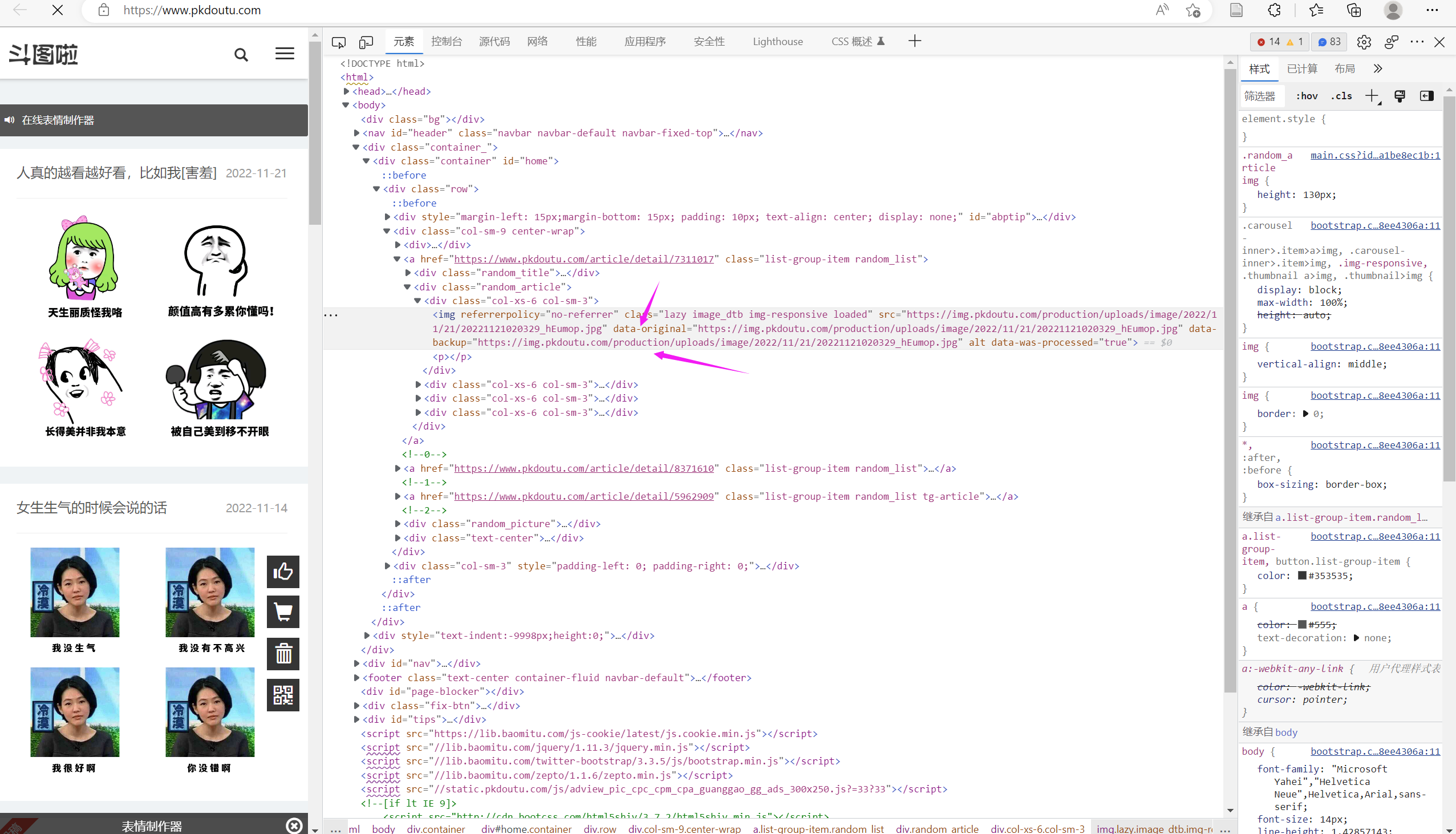Toggle device emulation icon
Screen dimensions: 1456x834
click(x=366, y=42)
